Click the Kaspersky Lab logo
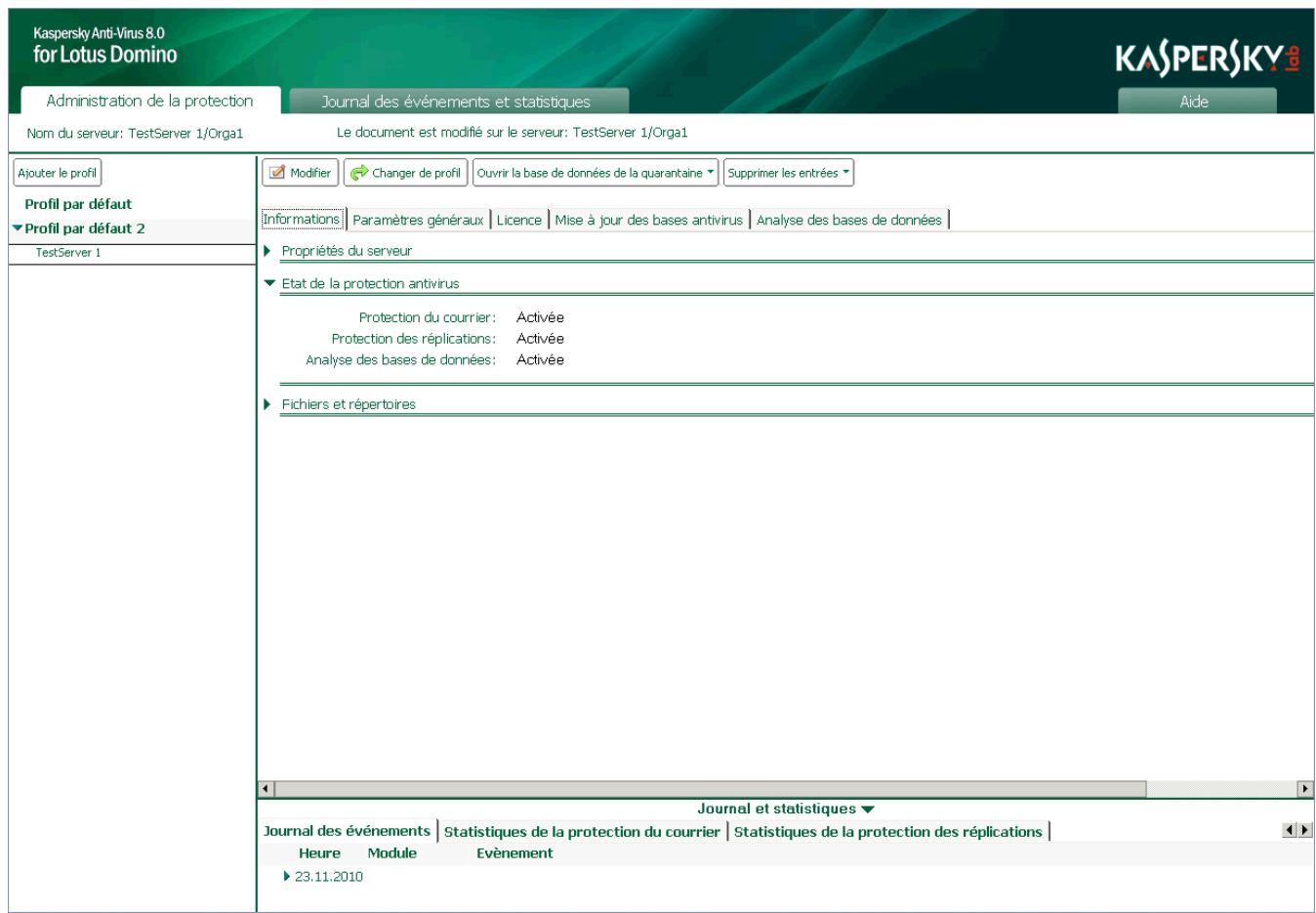 pyautogui.click(x=1207, y=54)
